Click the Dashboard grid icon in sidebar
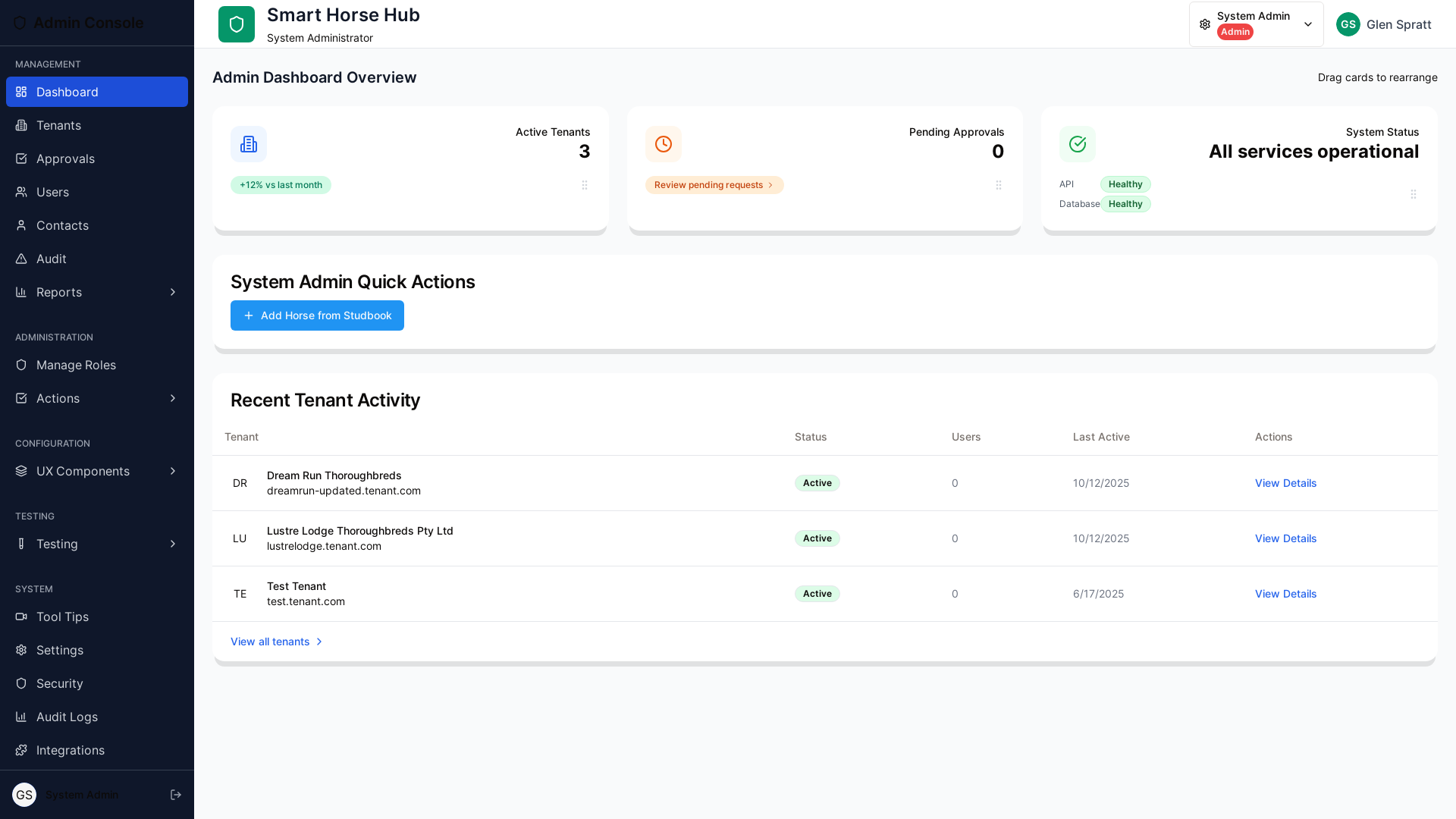Screen dimensions: 1456x819 21,92
